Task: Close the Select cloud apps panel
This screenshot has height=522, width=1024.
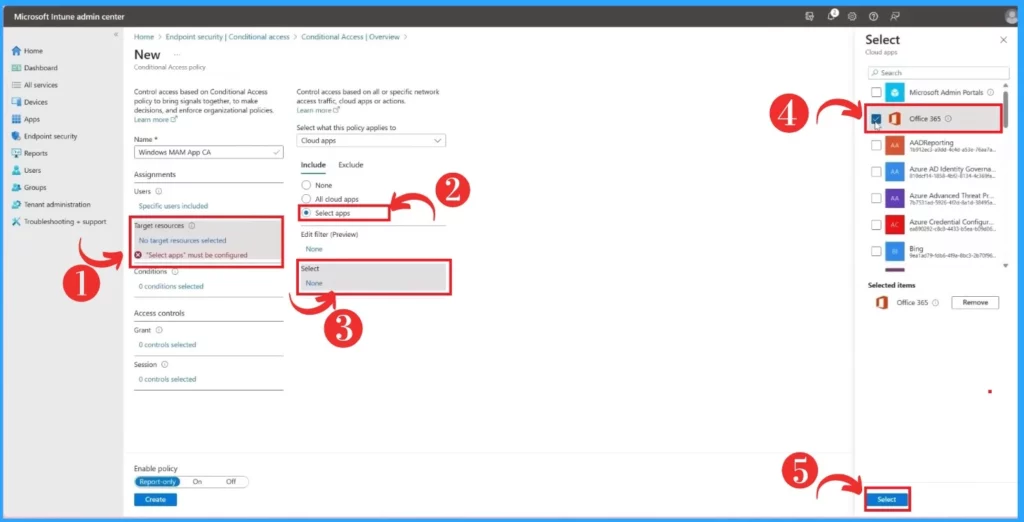Action: pos(1003,40)
